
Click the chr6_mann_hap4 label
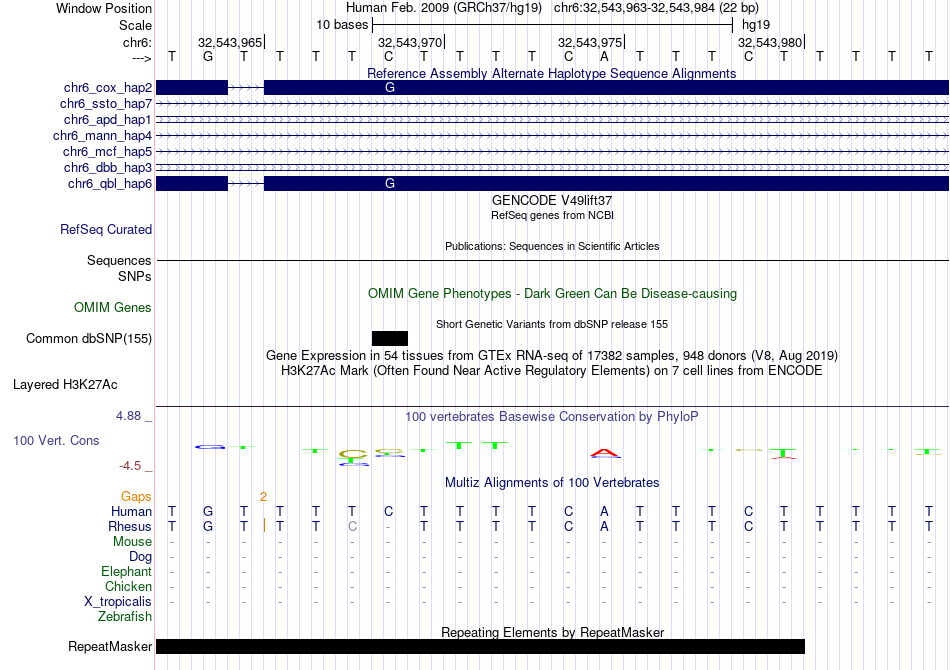click(102, 136)
